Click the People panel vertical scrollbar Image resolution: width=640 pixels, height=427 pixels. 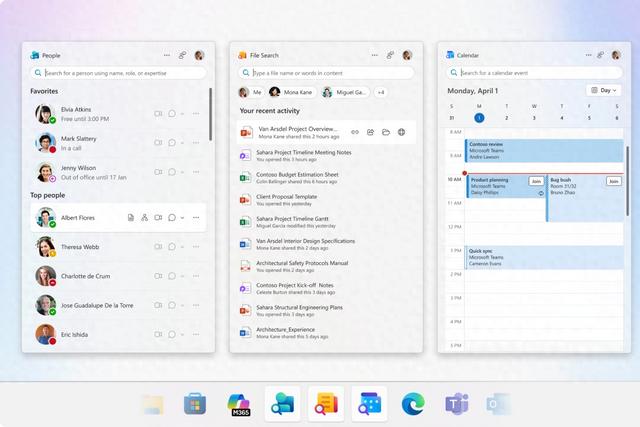210,114
